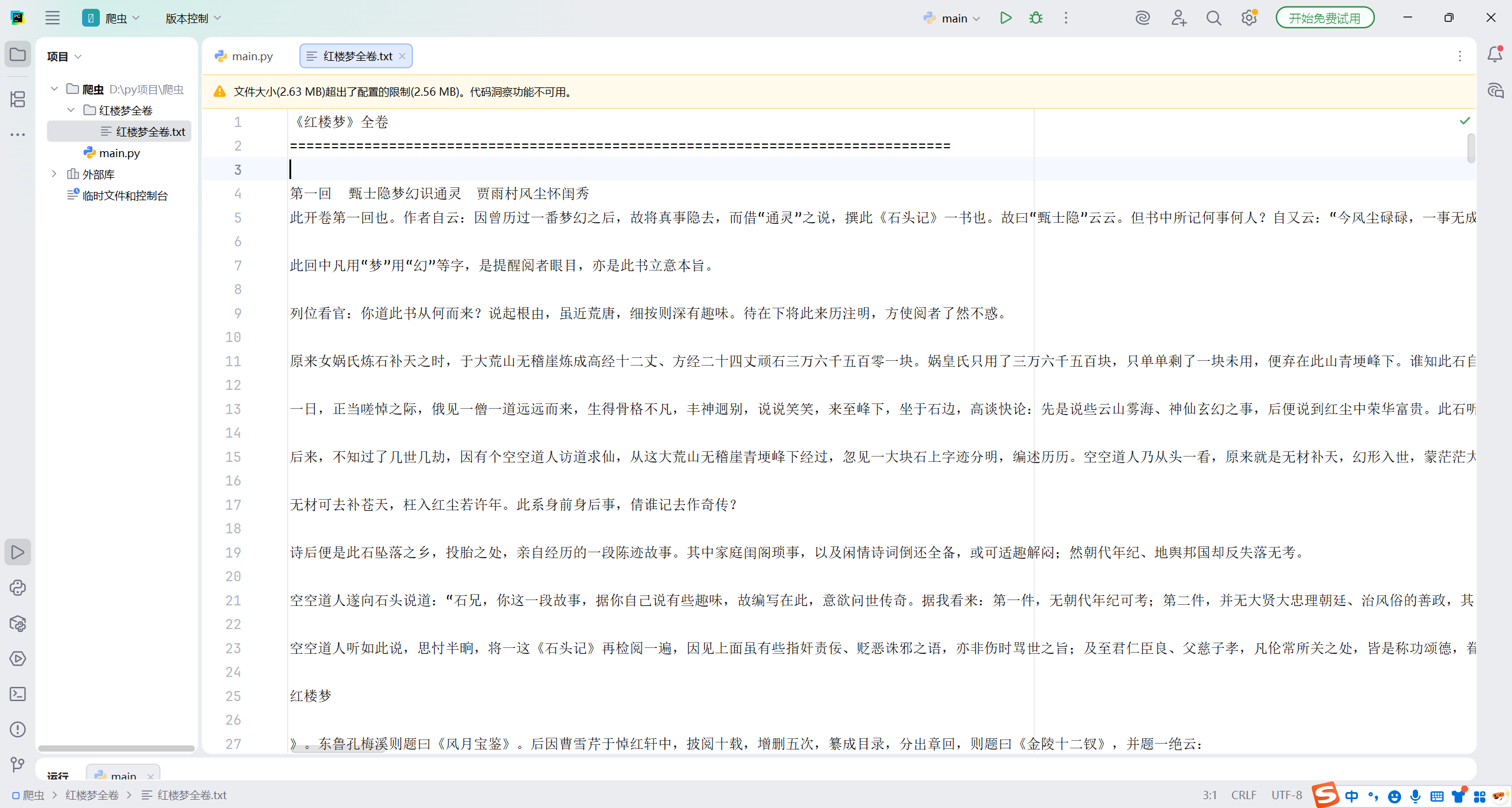The image size is (1512, 808).
Task: Show notifications bell panel
Action: [x=1495, y=55]
